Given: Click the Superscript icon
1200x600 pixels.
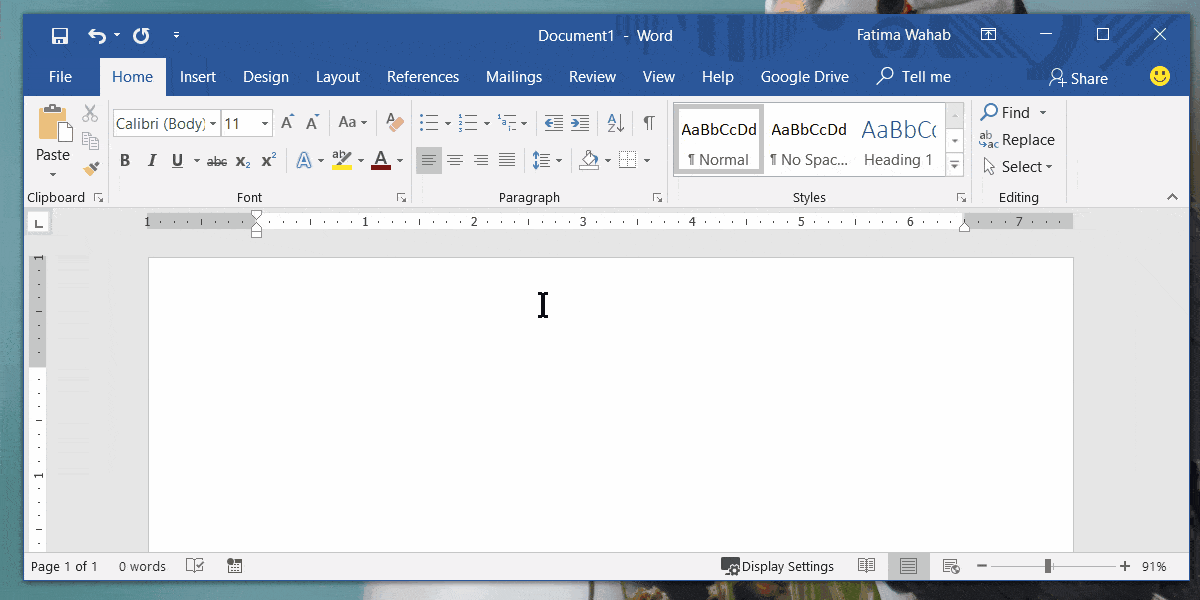Looking at the screenshot, I should 269,161.
